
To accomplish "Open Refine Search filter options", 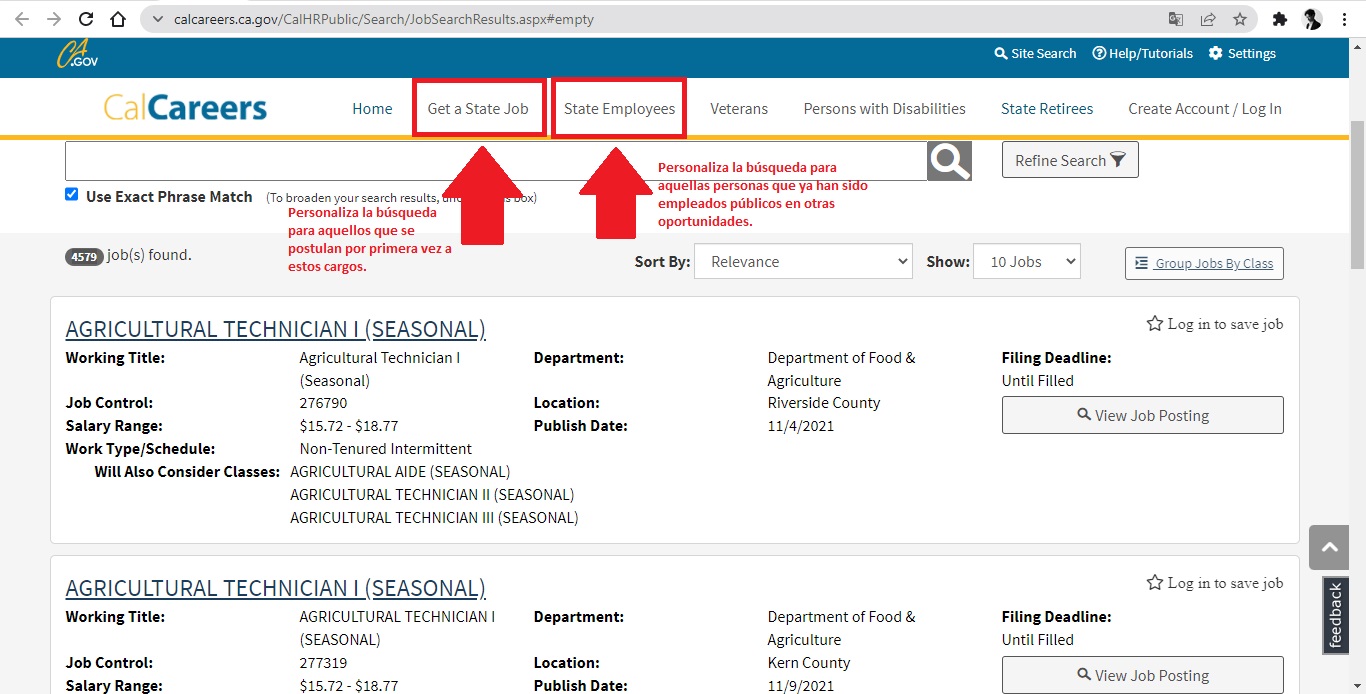I will pyautogui.click(x=1069, y=160).
